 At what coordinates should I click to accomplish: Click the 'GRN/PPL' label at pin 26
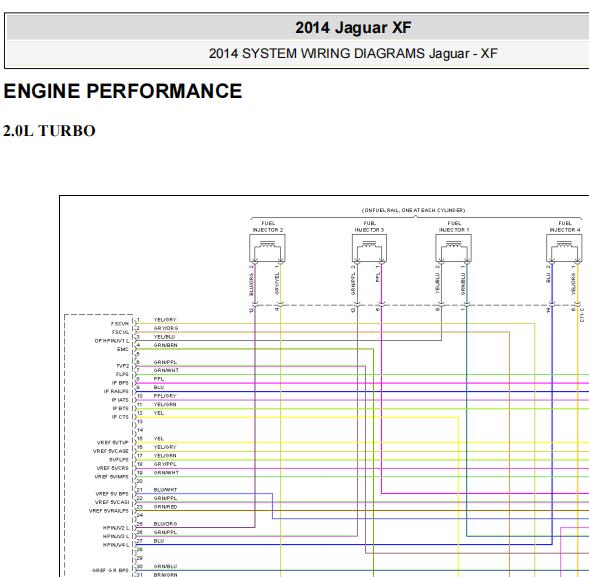pos(165,532)
